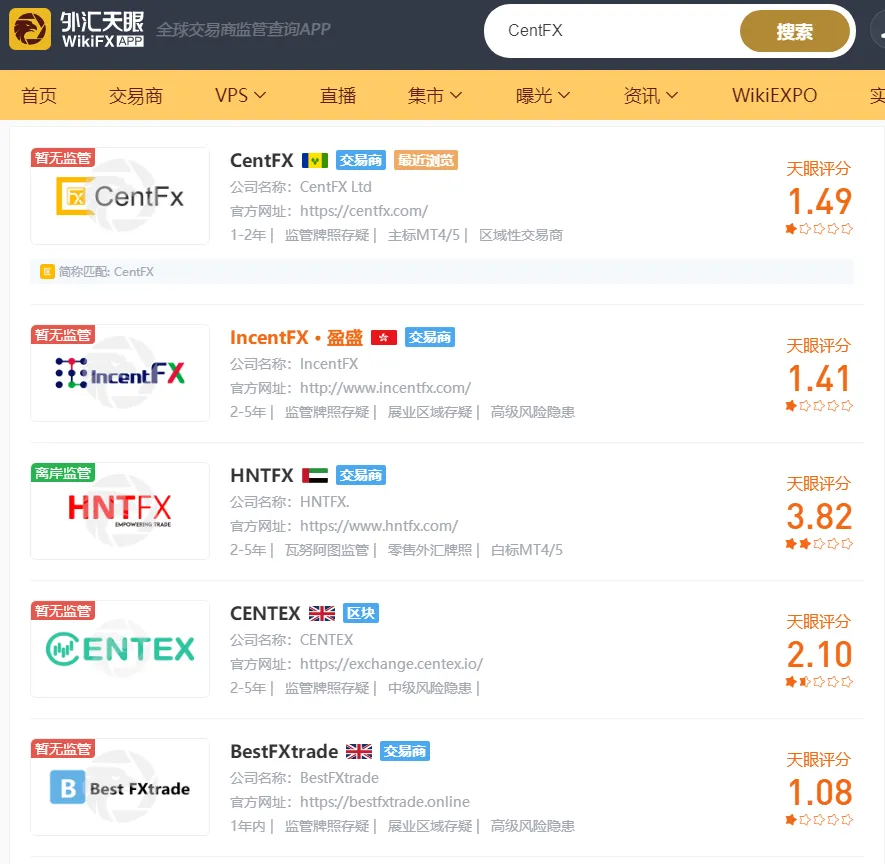Viewport: 885px width, 864px height.
Task: Click the CENTEX UK flag icon
Action: pos(322,613)
